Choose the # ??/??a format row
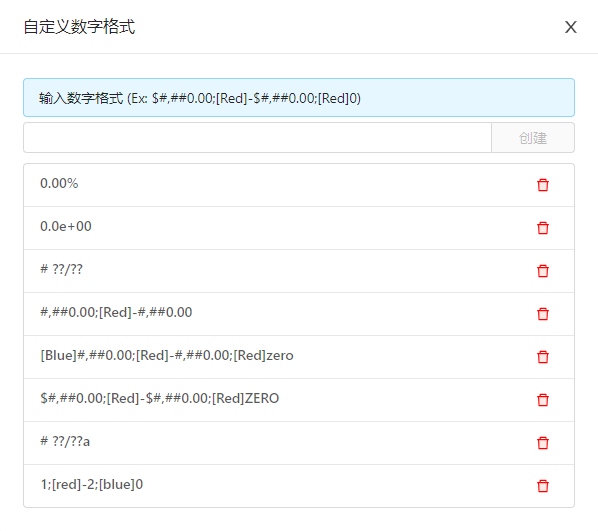This screenshot has width=598, height=531. pos(299,443)
